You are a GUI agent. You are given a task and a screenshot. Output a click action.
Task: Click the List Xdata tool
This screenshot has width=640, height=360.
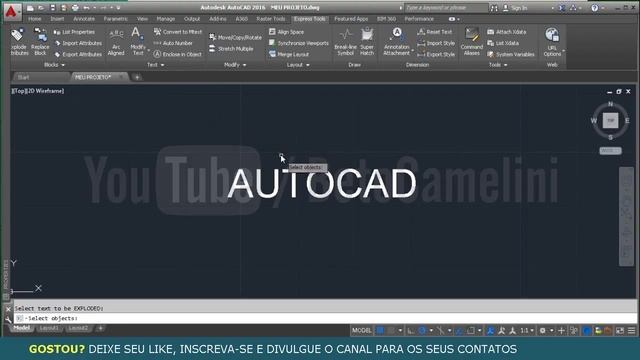[503, 43]
